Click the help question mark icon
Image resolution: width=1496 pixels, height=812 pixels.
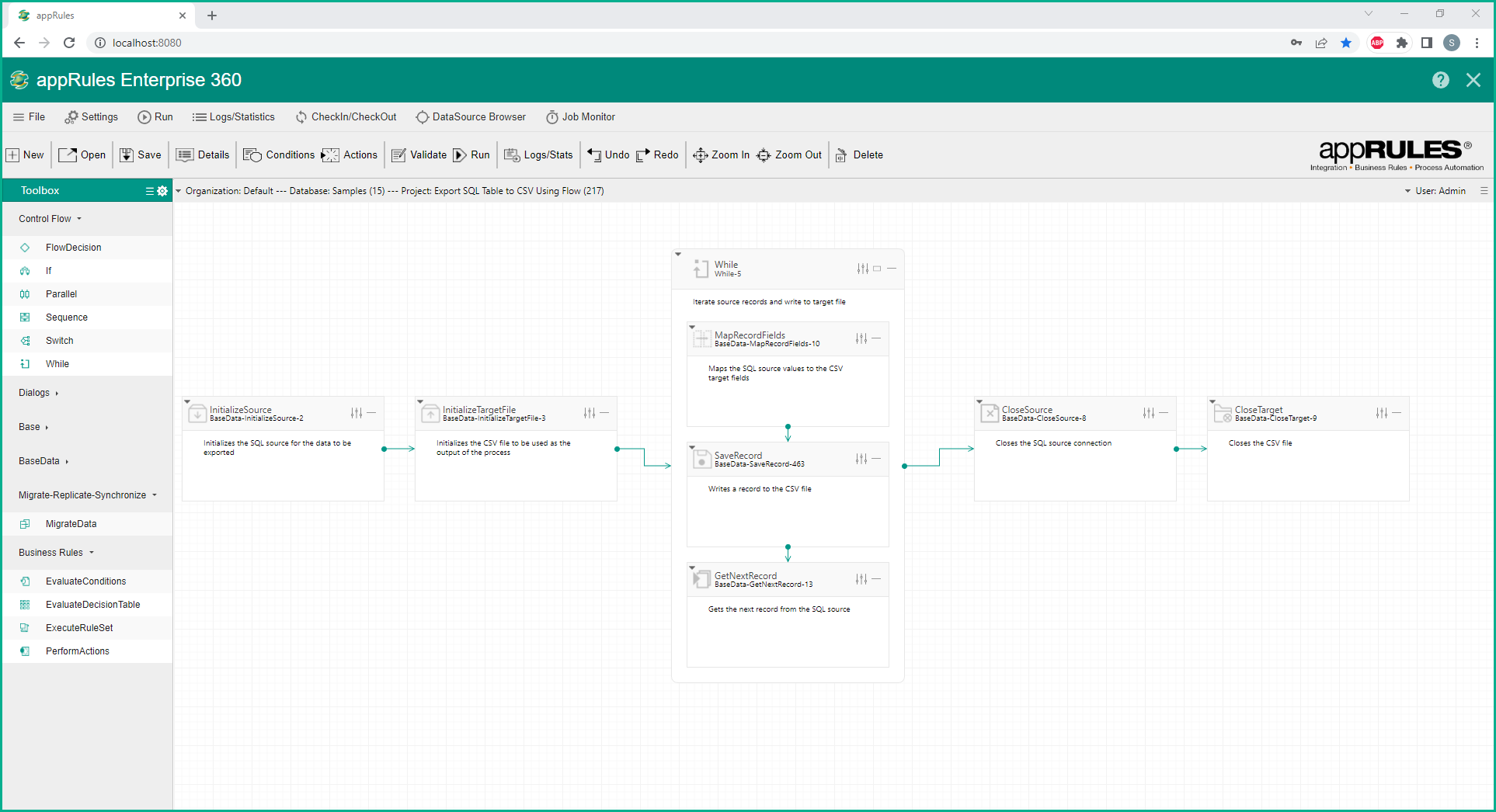click(1440, 80)
